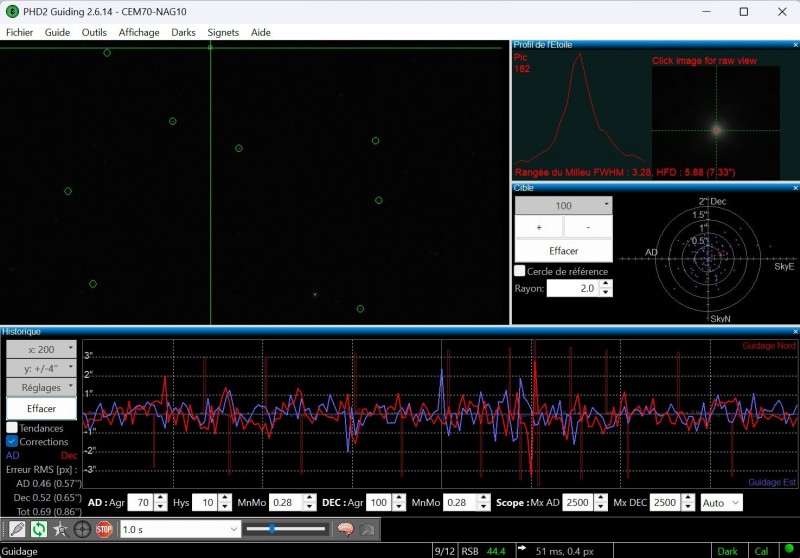The width and height of the screenshot is (800, 558).
Task: Open the Guide menu
Action: [x=57, y=32]
